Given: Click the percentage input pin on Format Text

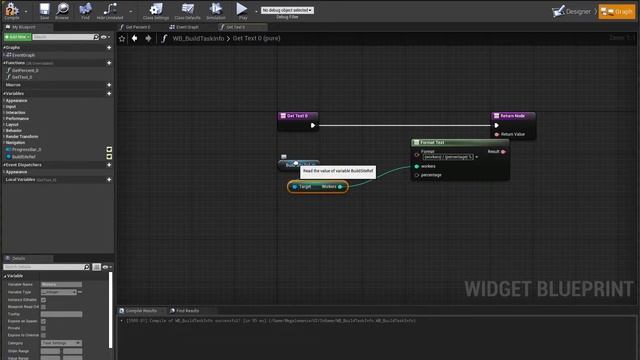Looking at the screenshot, I should pos(417,175).
